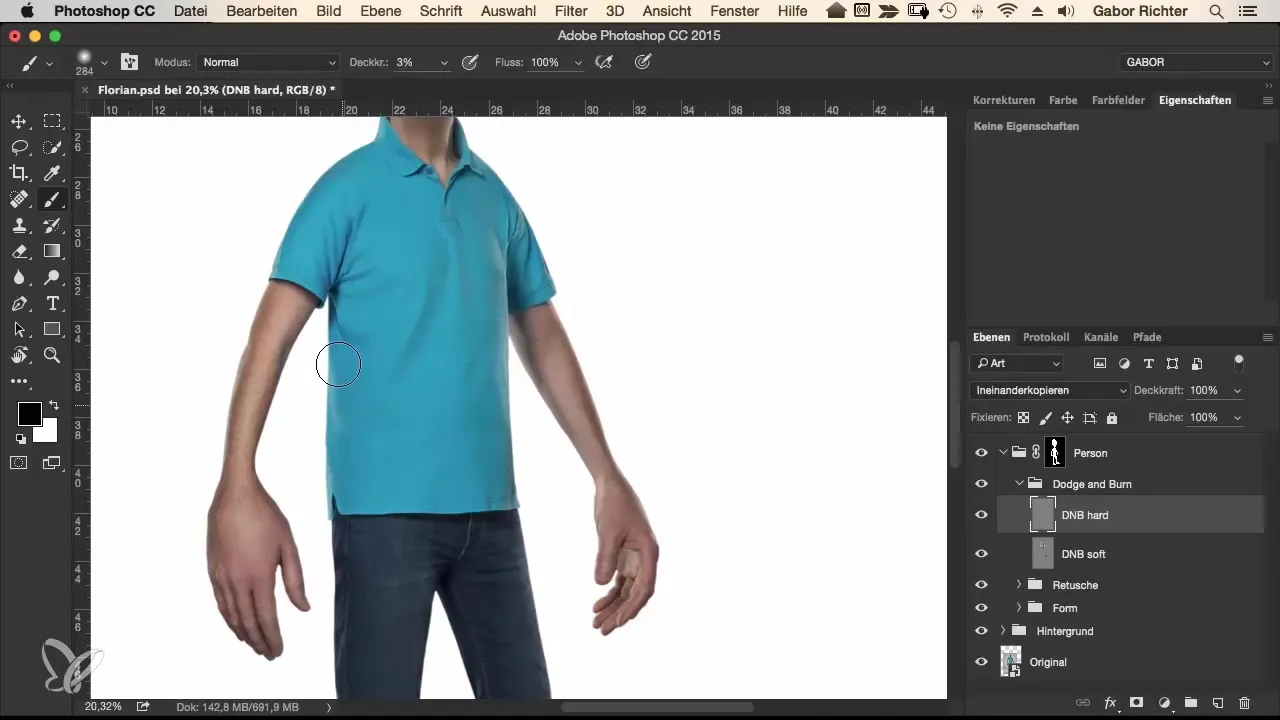Toggle the brush panel from options bar
Viewport: 1280px width, 720px height.
tap(129, 62)
